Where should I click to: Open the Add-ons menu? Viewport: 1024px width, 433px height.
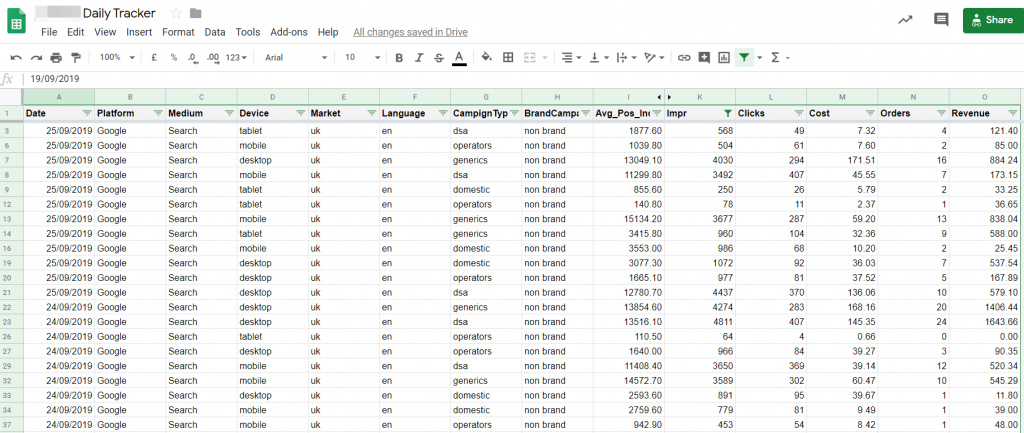click(x=289, y=32)
